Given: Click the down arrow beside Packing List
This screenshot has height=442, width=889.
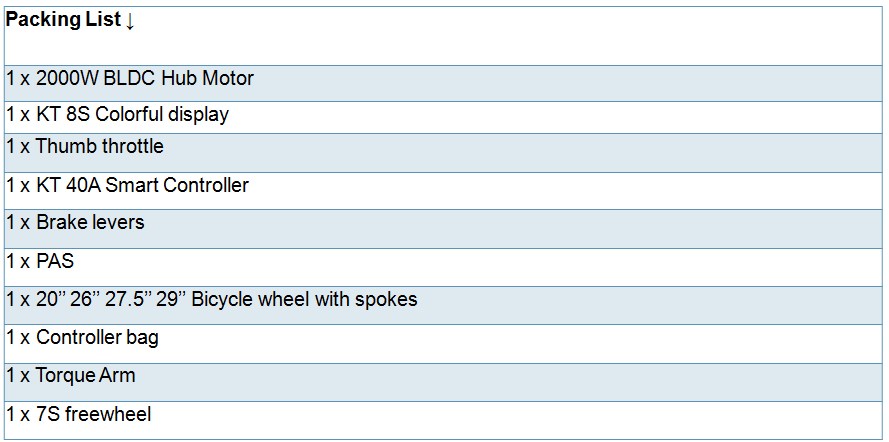Looking at the screenshot, I should (130, 21).
